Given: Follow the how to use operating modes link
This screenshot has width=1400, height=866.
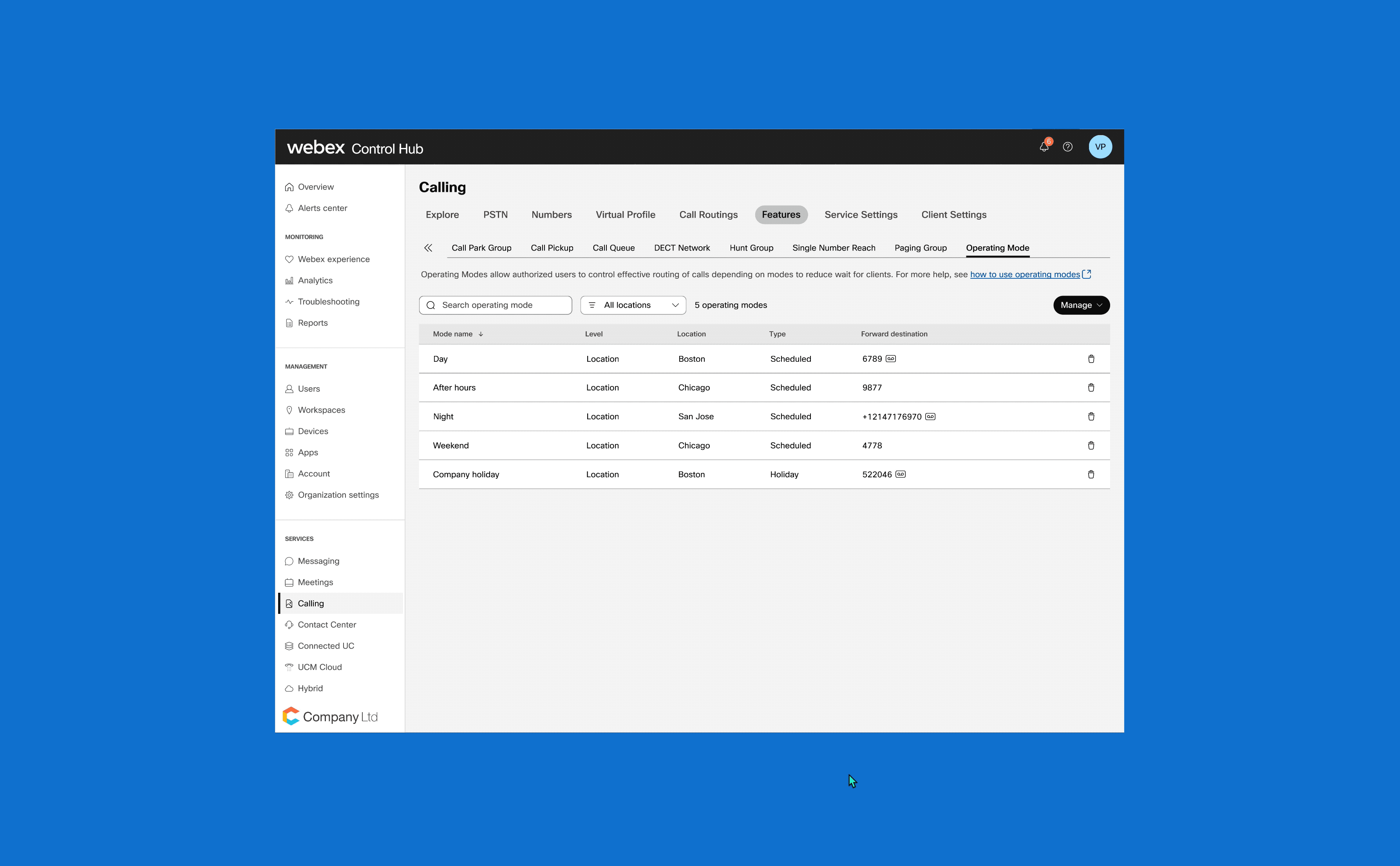Looking at the screenshot, I should point(1025,274).
